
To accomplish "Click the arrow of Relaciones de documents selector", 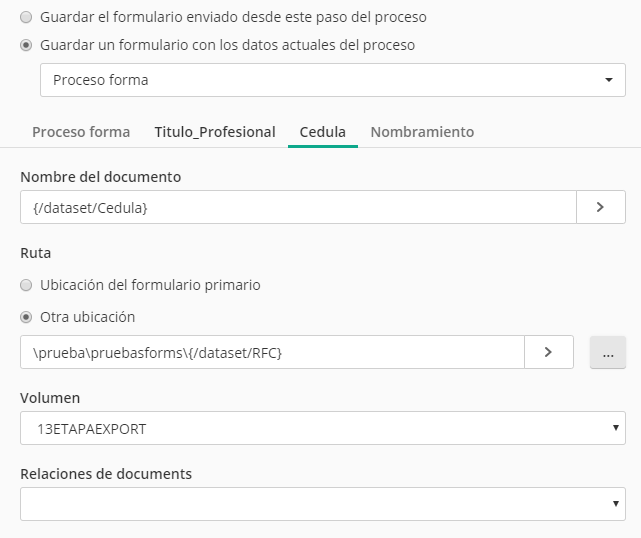I will (x=614, y=504).
